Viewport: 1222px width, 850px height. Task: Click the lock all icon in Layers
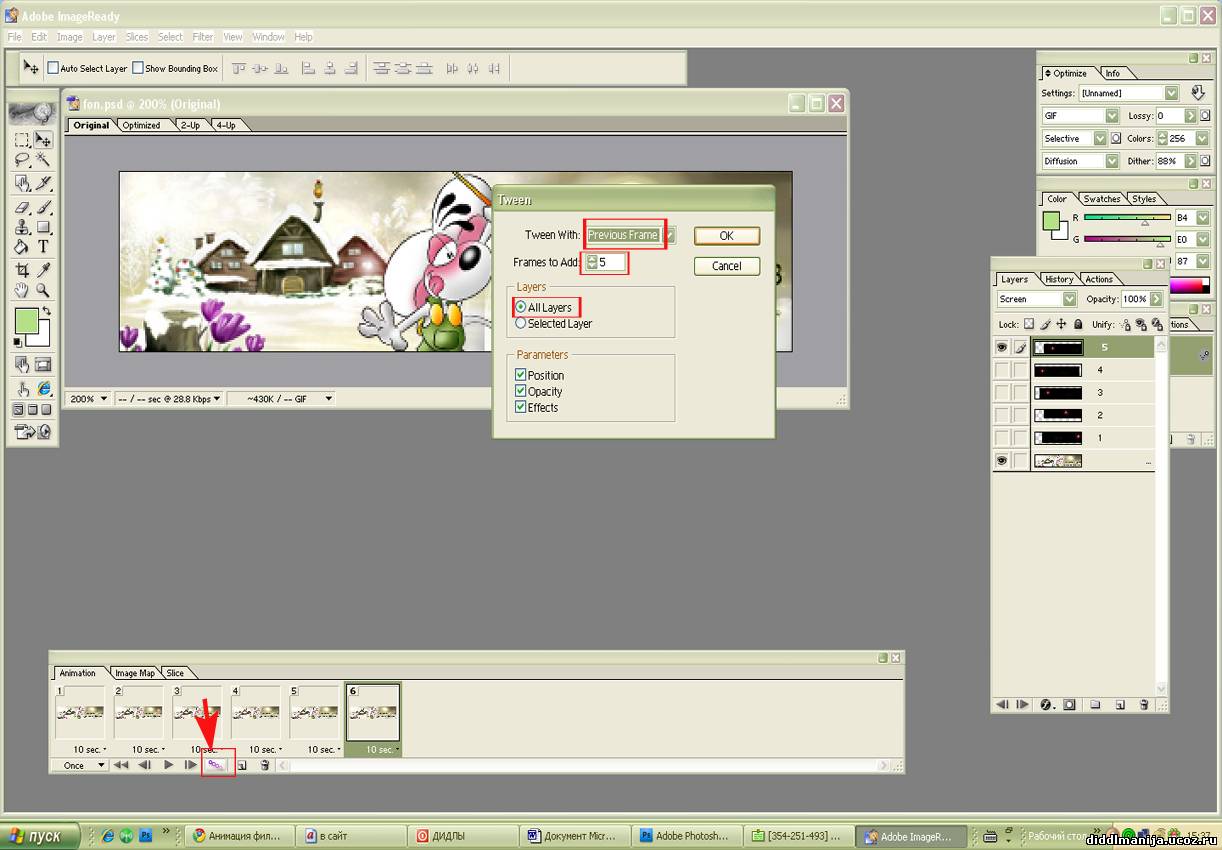pyautogui.click(x=1078, y=324)
